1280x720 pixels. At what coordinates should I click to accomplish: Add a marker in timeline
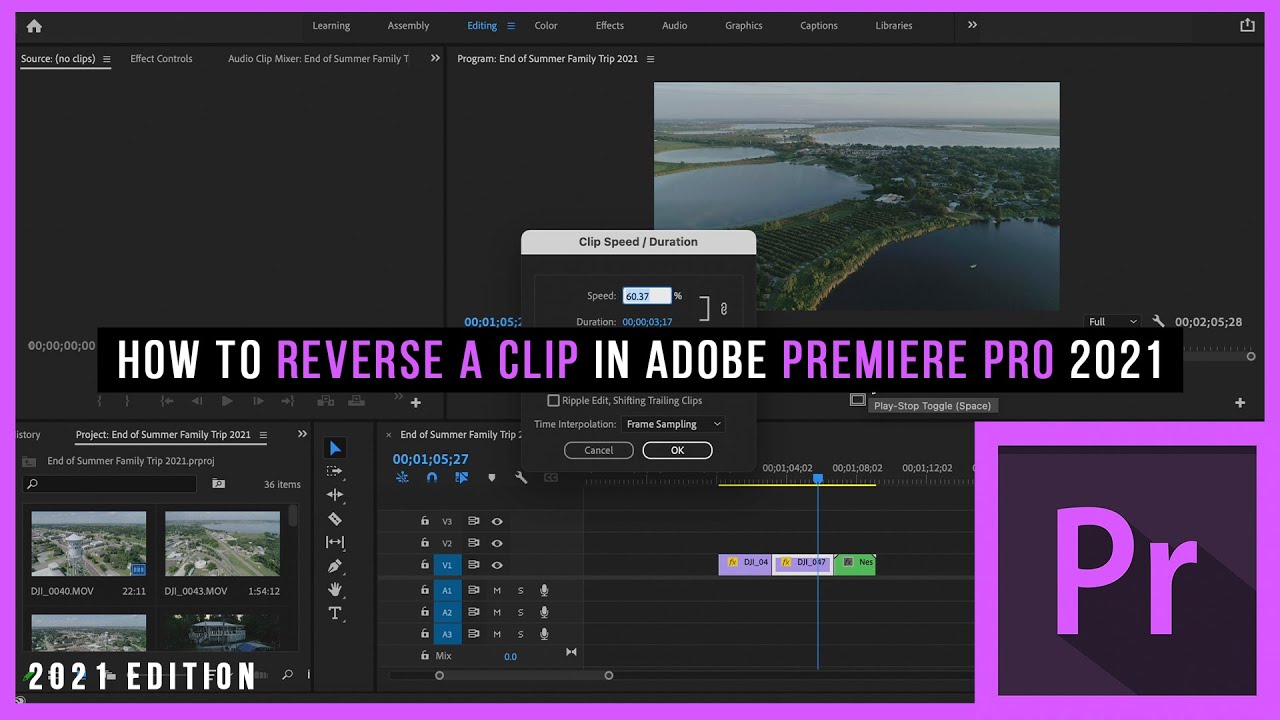[491, 478]
